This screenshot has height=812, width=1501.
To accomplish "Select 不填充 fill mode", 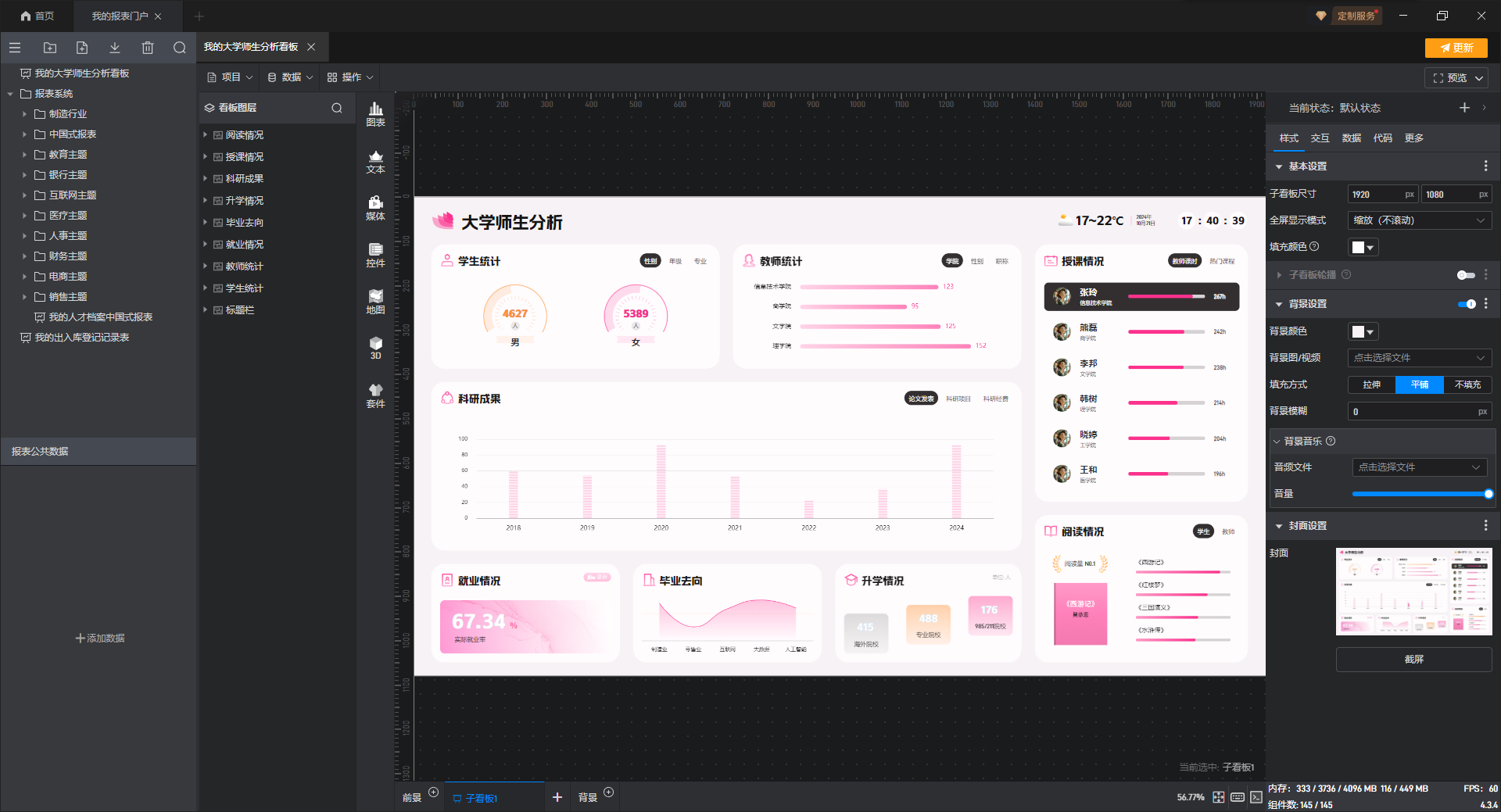I will pos(1467,385).
